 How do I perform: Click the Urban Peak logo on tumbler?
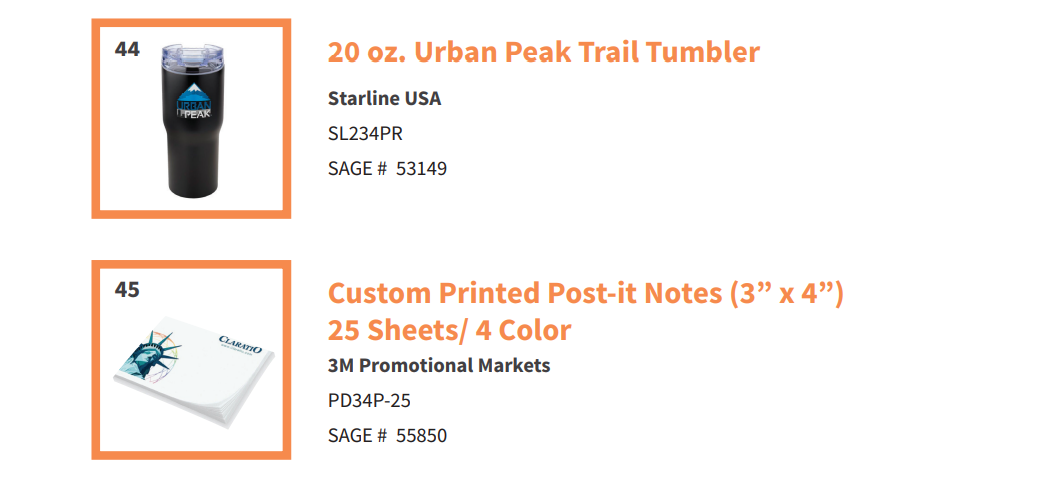[194, 101]
